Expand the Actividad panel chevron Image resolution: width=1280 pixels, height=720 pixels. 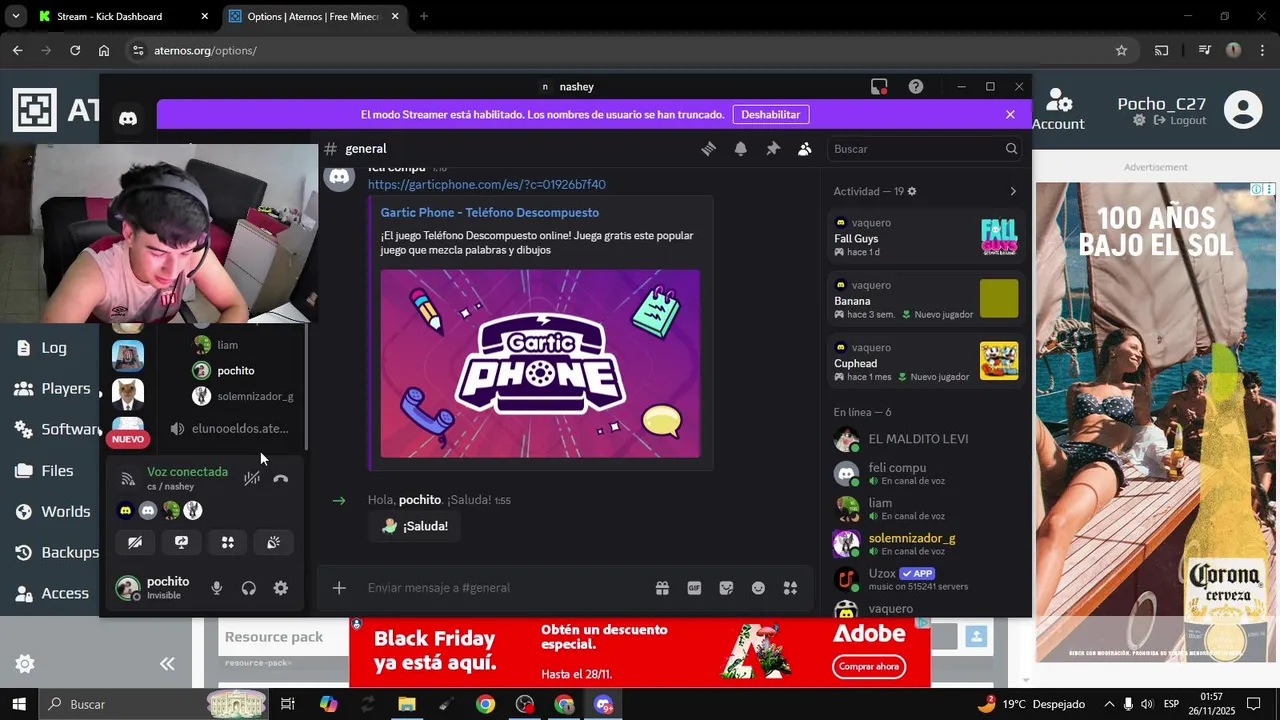coord(1012,191)
